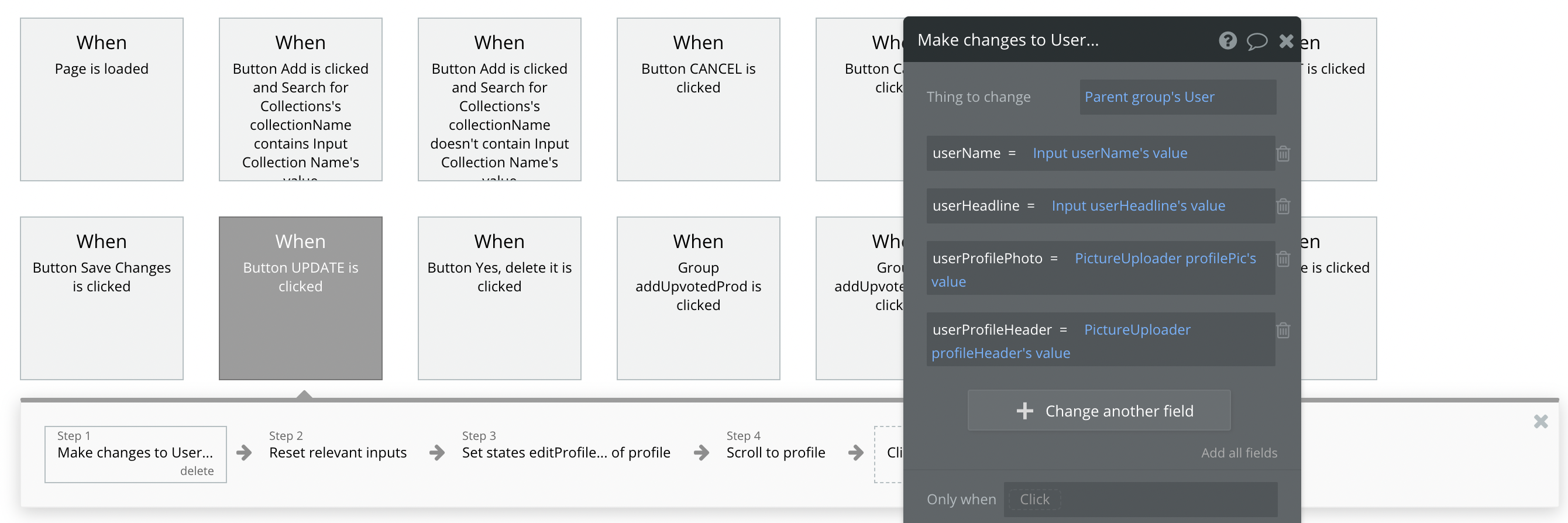1568x523 pixels.
Task: Remove userHeadline field via trash icon
Action: pyautogui.click(x=1283, y=207)
